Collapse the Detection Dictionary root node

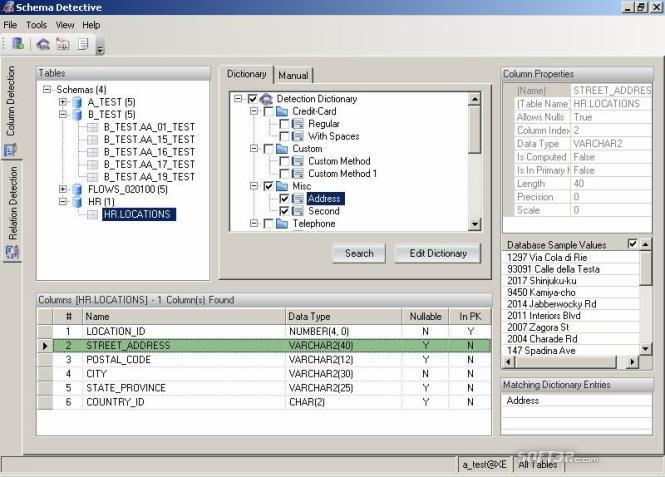[x=238, y=99]
